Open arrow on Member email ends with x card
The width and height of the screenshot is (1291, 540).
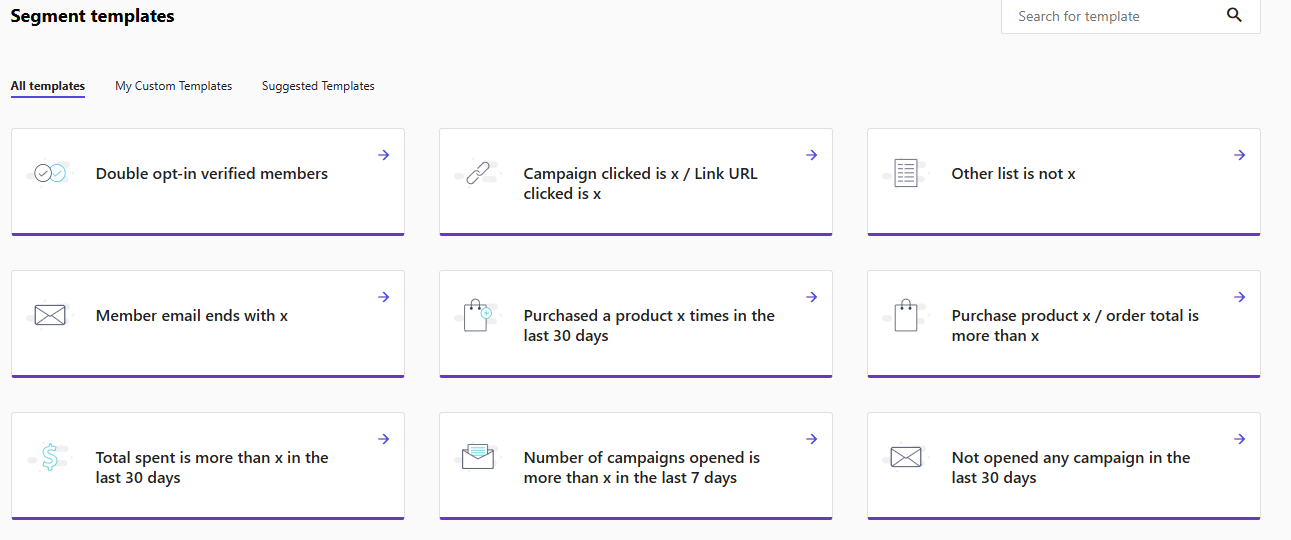[384, 297]
